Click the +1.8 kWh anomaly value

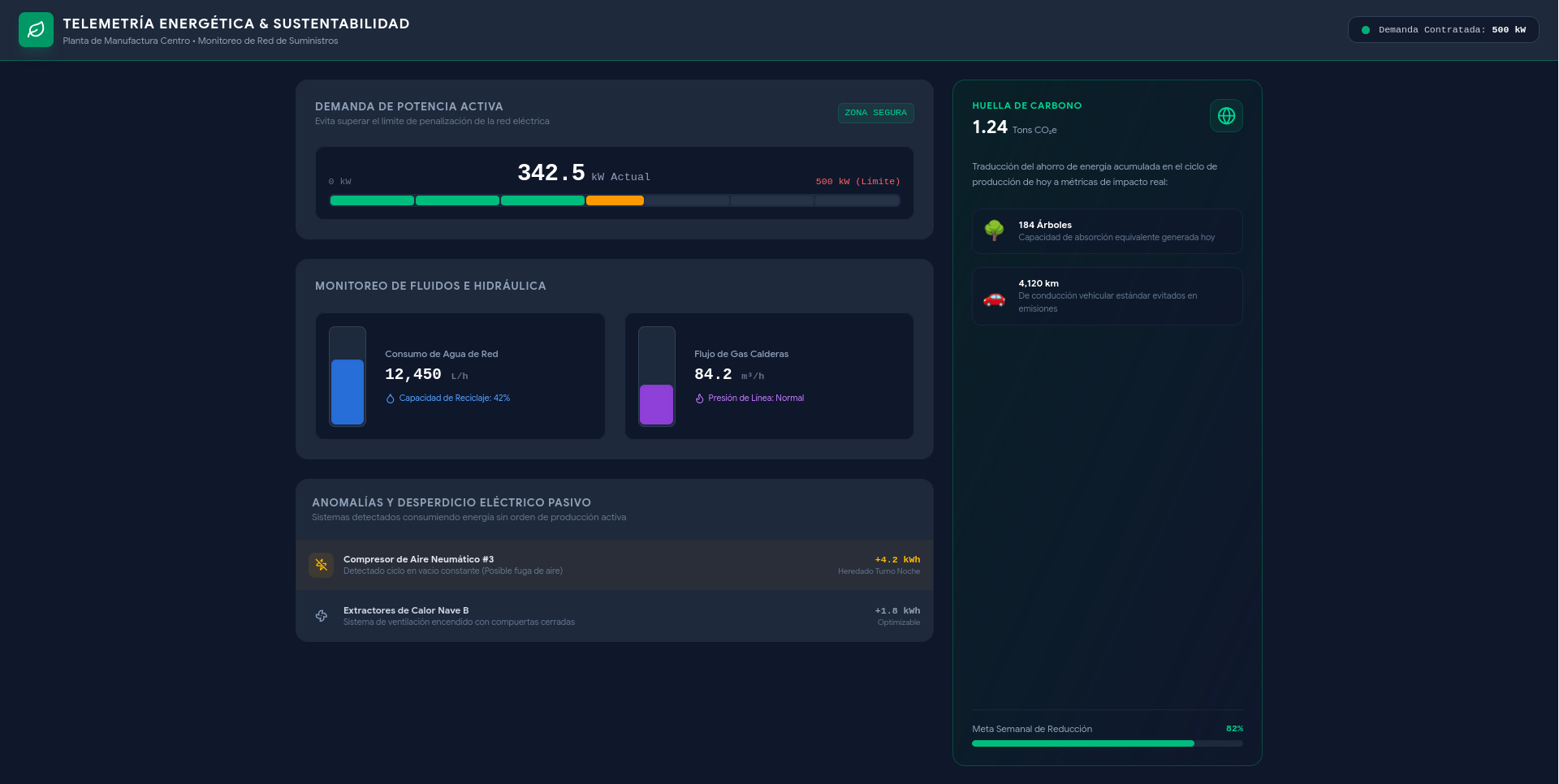pos(897,611)
